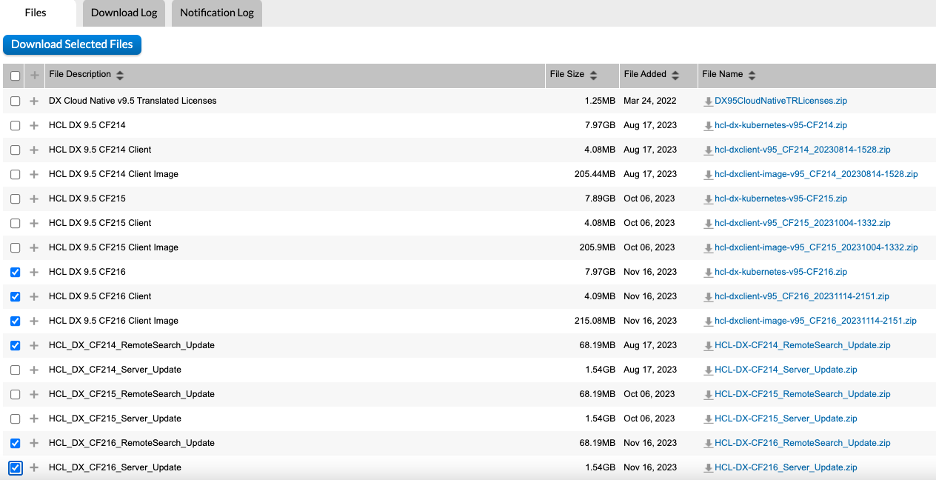
Task: Expand plus icon for HCL DX 9.5 CF215 row
Action: click(34, 199)
